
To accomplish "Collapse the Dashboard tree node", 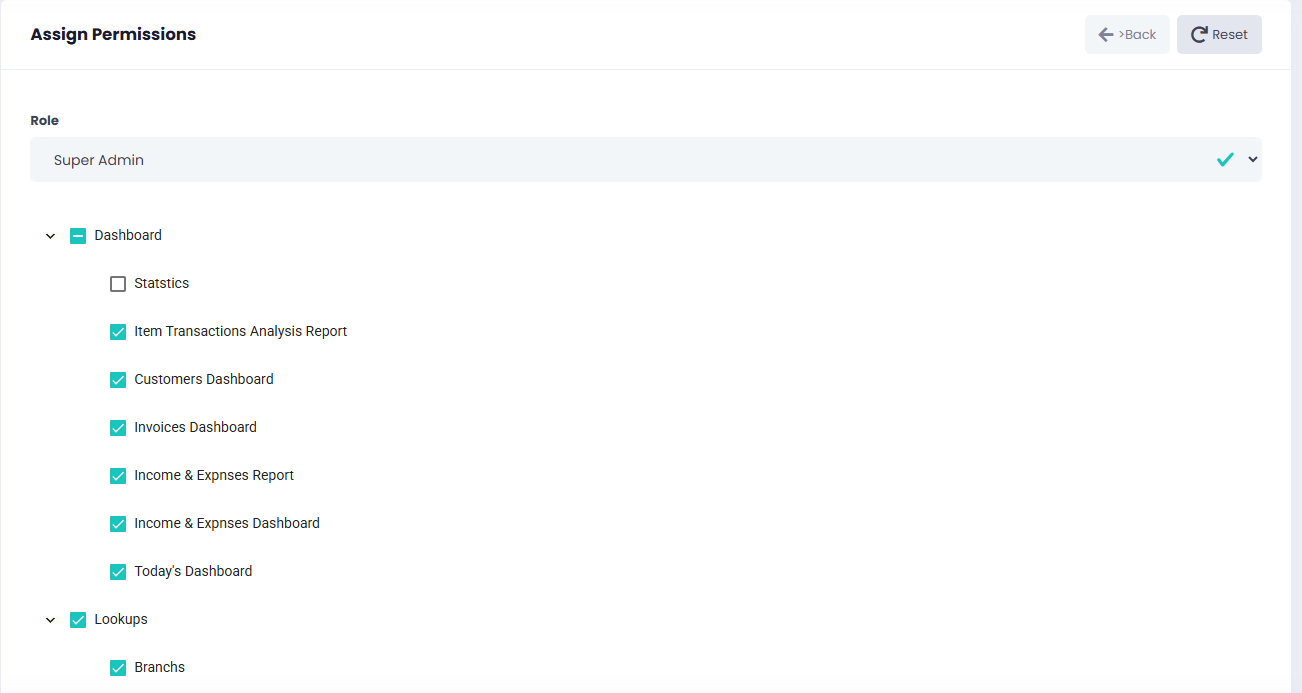I will [51, 236].
